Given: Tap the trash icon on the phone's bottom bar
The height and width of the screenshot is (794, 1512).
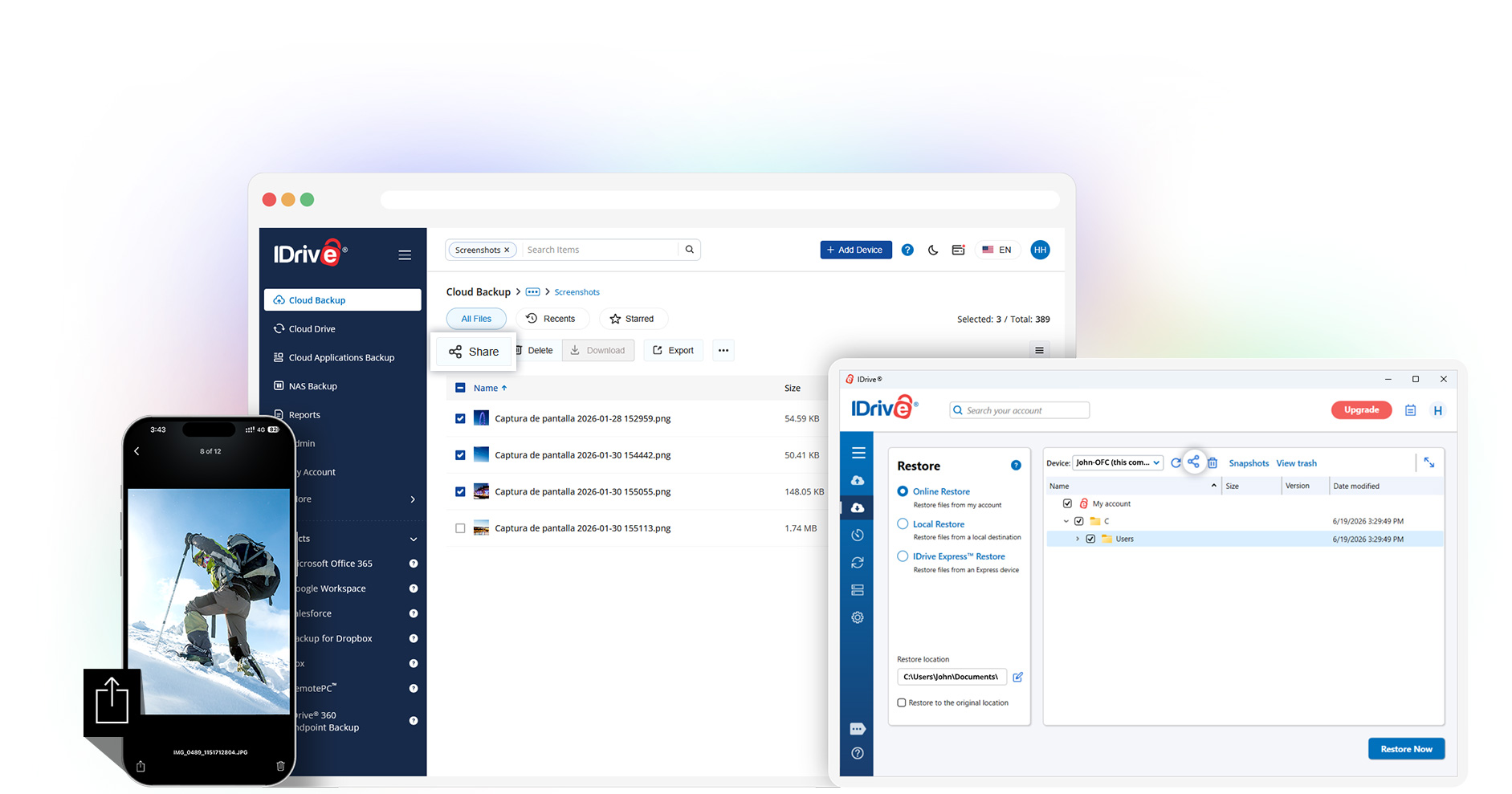Looking at the screenshot, I should point(280,766).
